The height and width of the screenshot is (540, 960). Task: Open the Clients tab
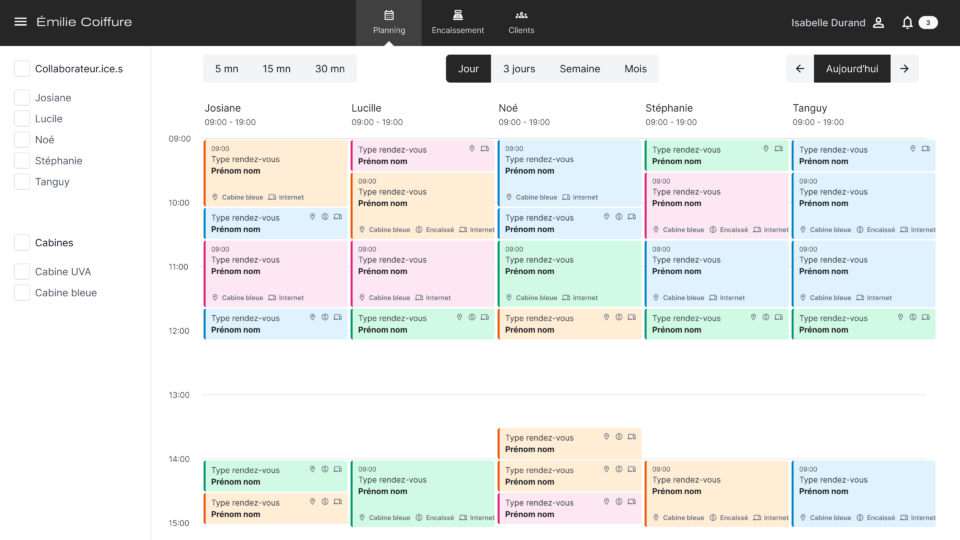(x=521, y=22)
